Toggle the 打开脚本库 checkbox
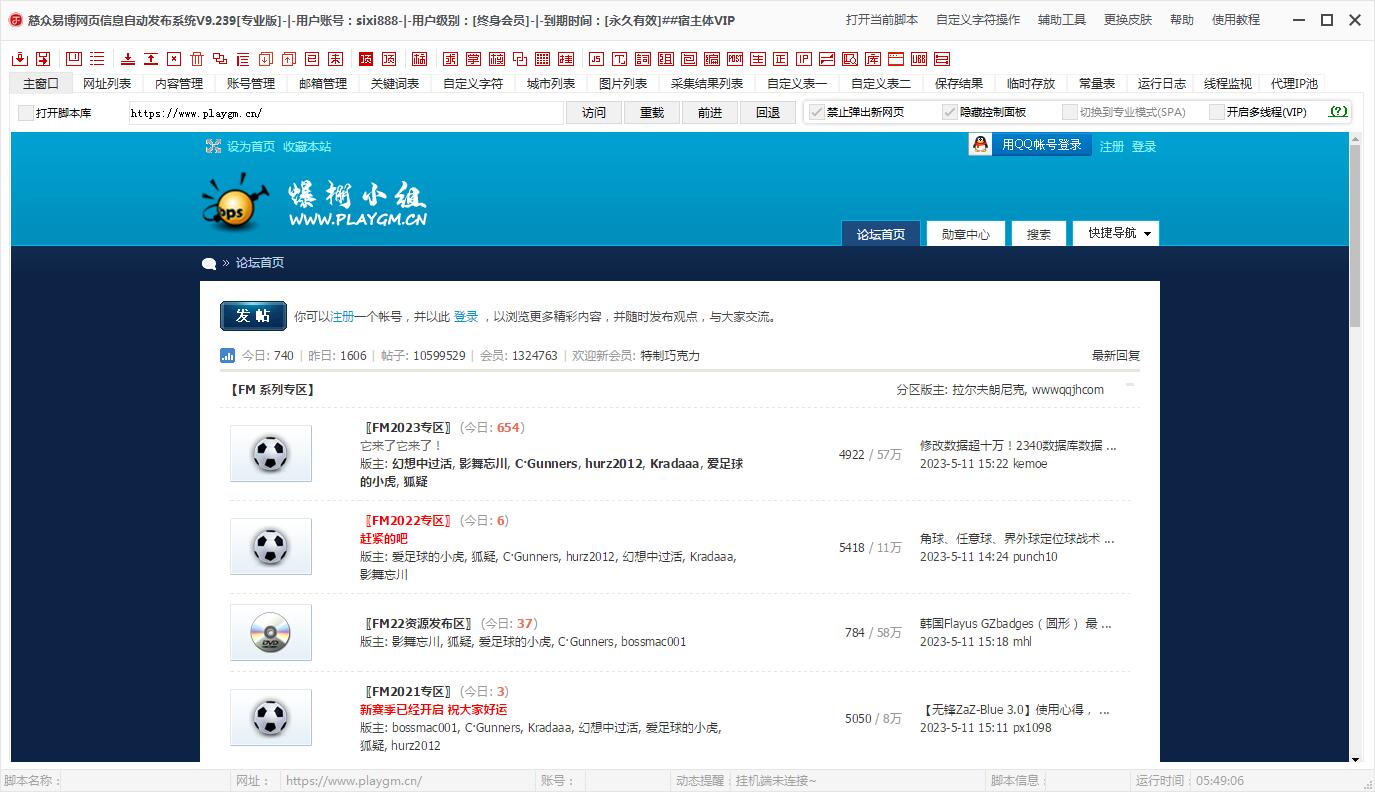The image size is (1375, 792). 26,113
